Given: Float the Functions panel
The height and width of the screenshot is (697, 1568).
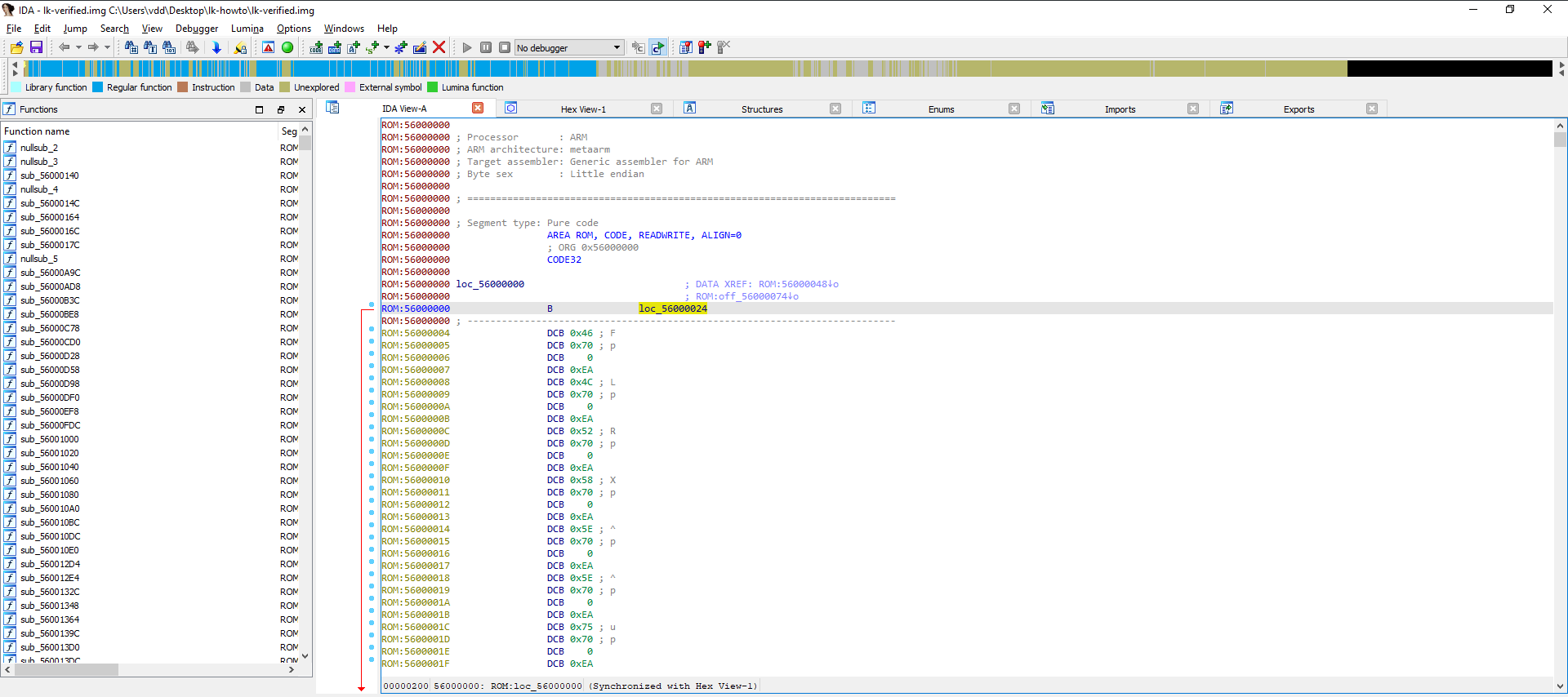Looking at the screenshot, I should pyautogui.click(x=280, y=109).
